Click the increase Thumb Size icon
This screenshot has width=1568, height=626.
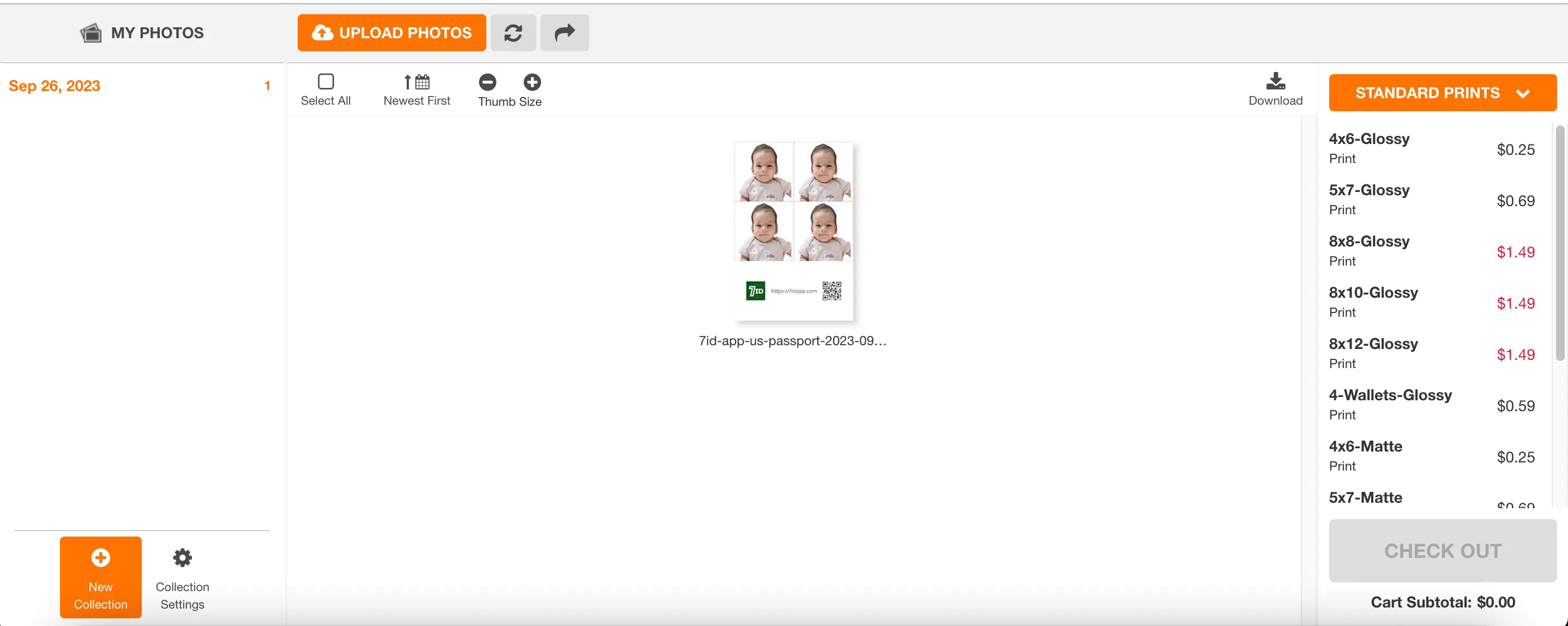531,81
